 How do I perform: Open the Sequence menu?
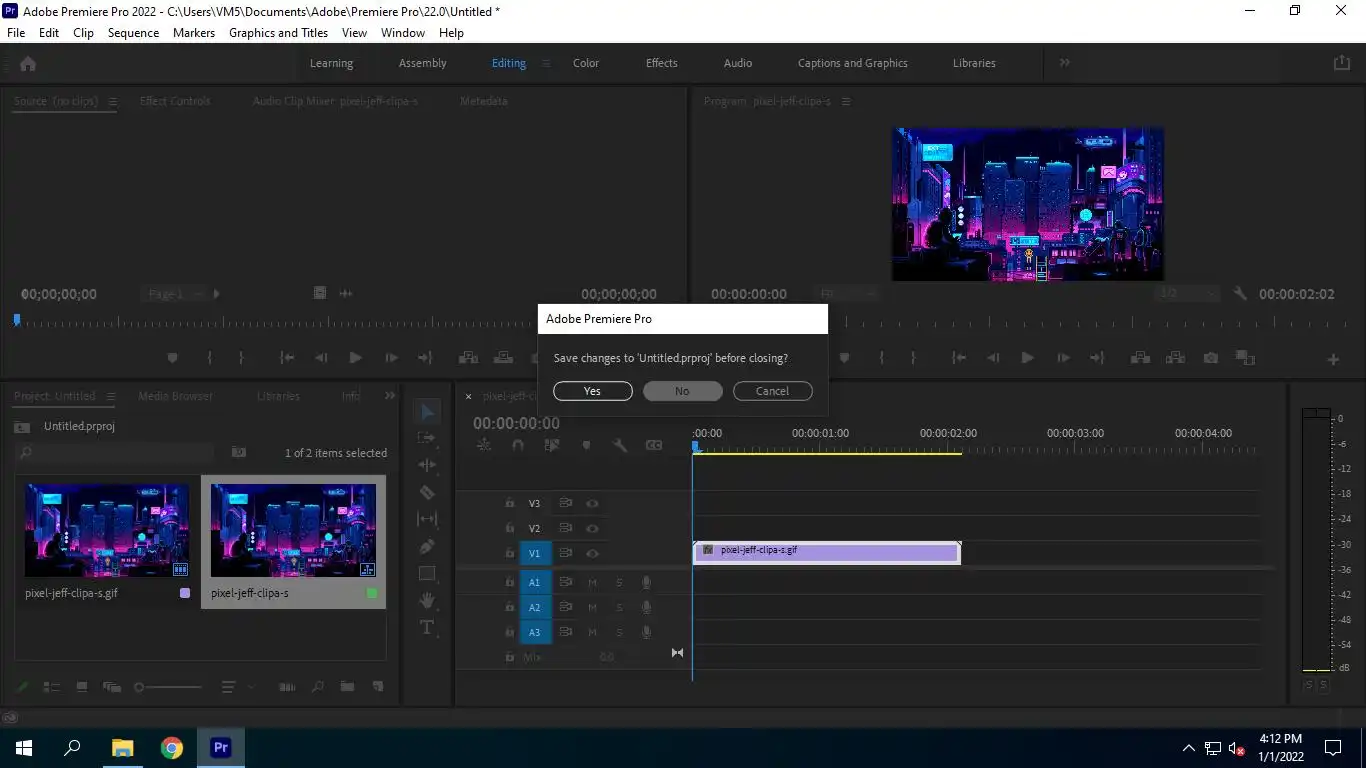[x=133, y=33]
